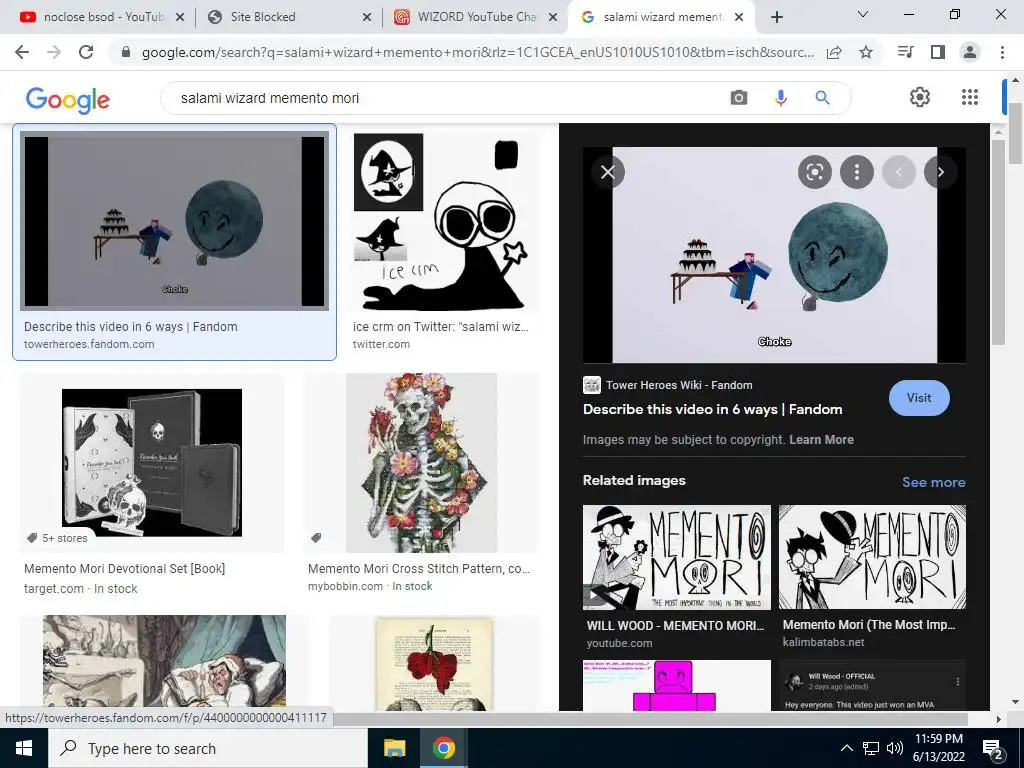The height and width of the screenshot is (768, 1024).
Task: Click the 5+ stores label
Action: pyautogui.click(x=65, y=538)
